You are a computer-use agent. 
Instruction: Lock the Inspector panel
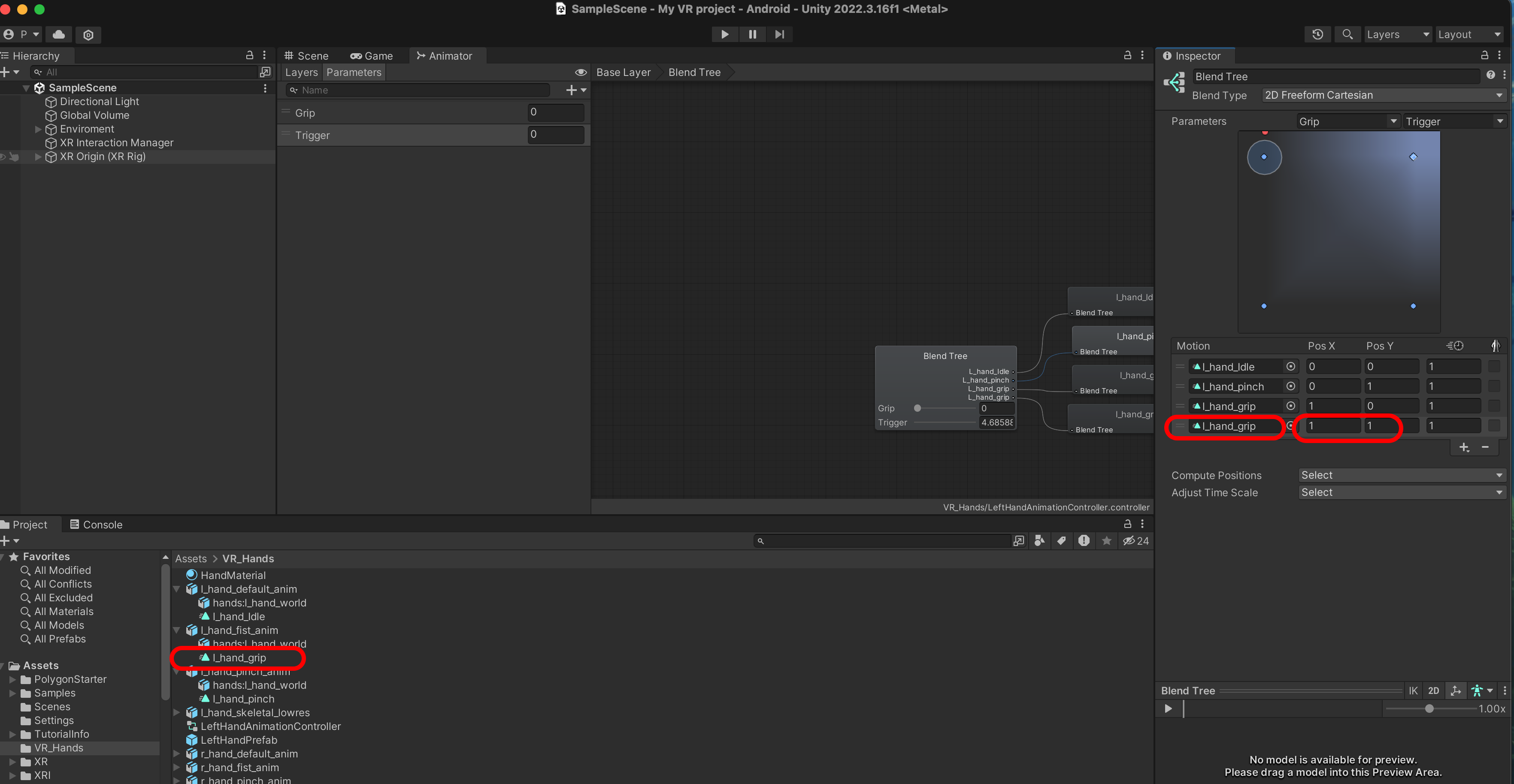1484,55
